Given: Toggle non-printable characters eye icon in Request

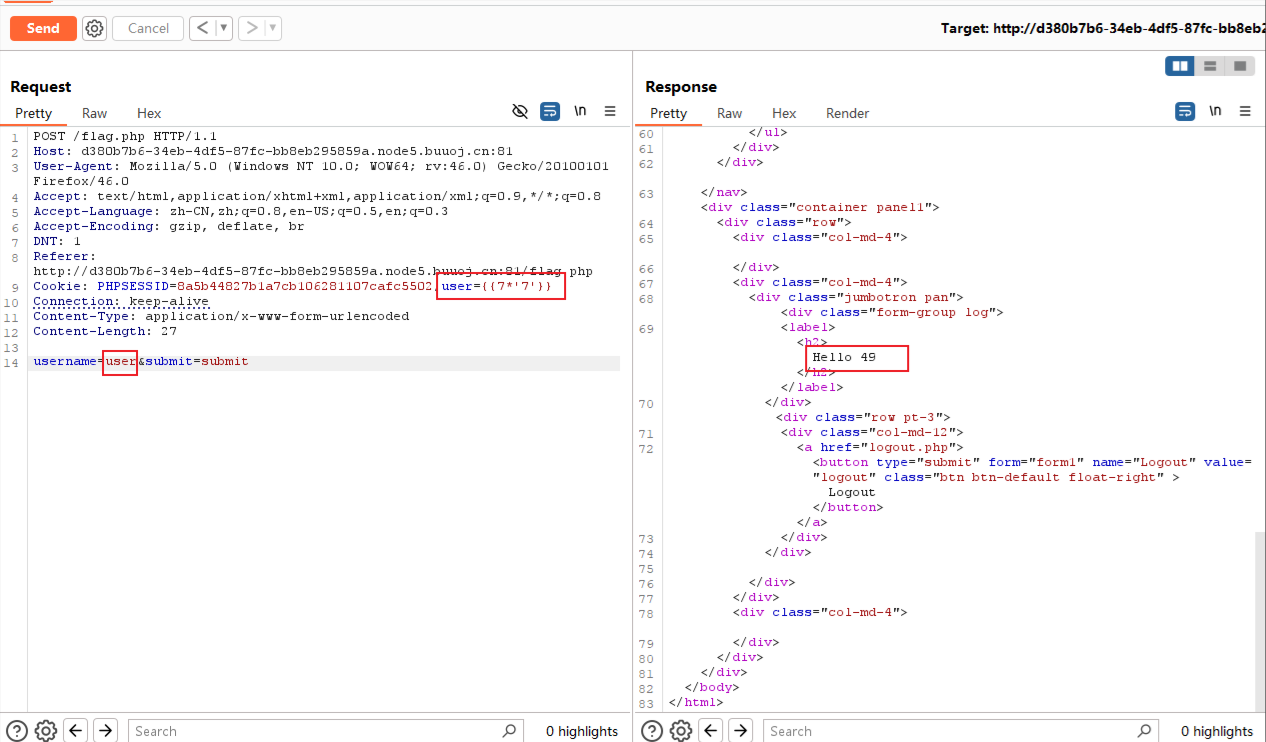Looking at the screenshot, I should 520,111.
